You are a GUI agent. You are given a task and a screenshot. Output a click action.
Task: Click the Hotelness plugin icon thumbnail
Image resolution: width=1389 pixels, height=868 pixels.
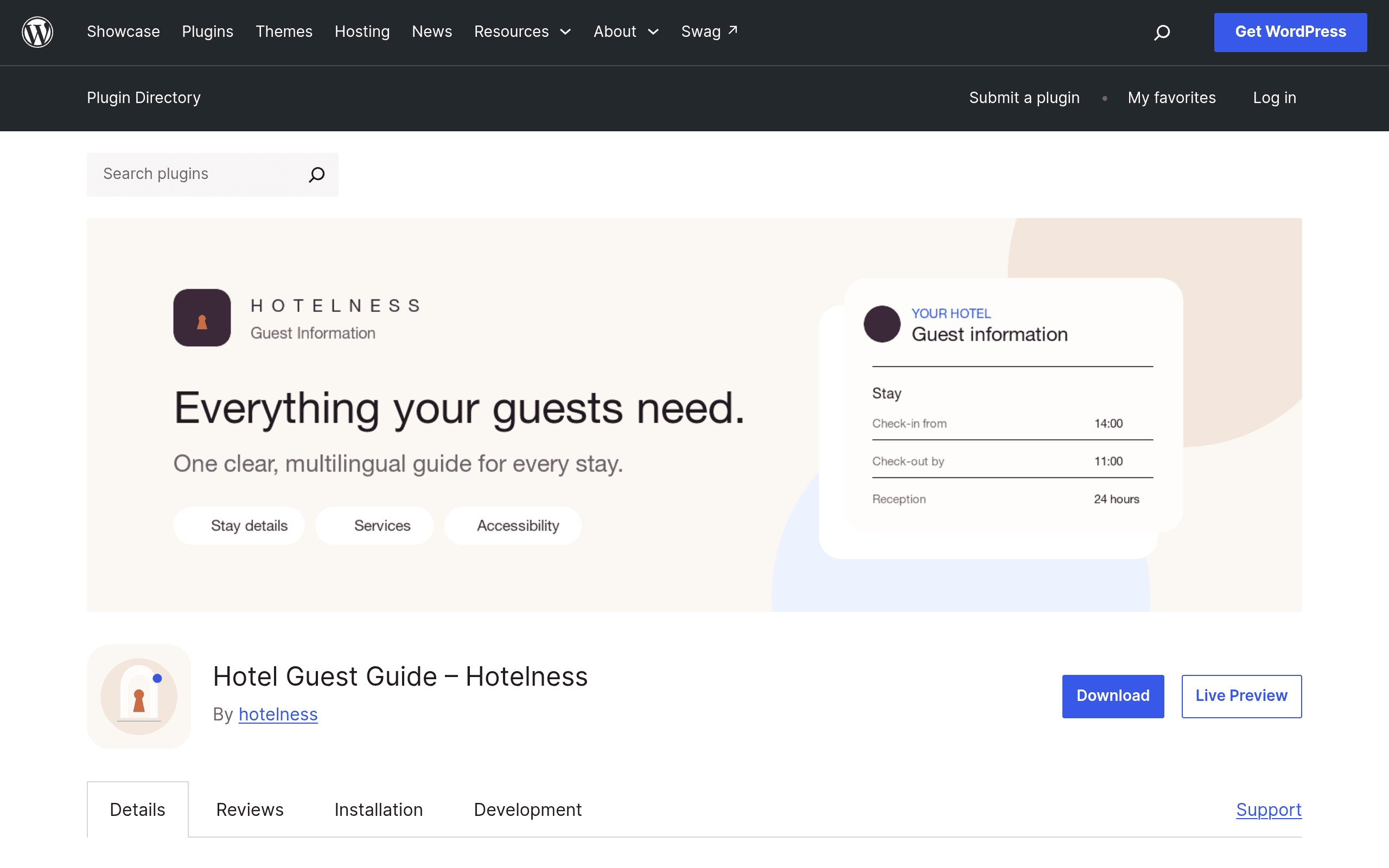click(139, 696)
